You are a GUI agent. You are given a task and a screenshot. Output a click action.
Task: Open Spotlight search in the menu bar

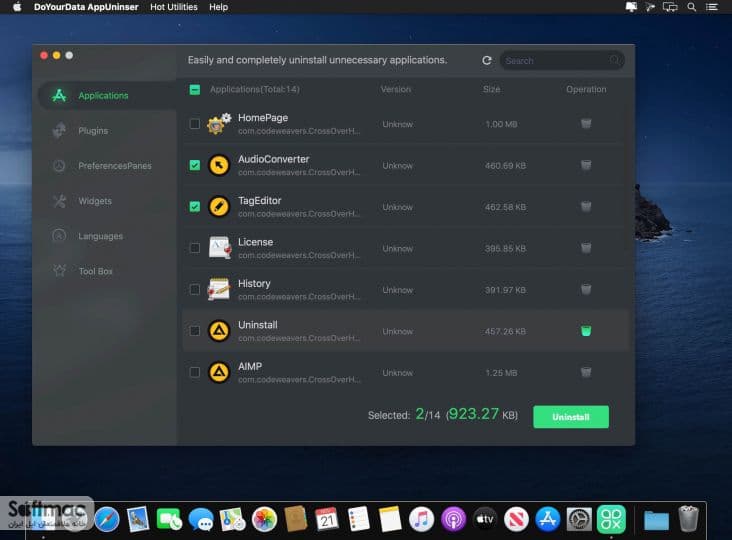coord(691,7)
